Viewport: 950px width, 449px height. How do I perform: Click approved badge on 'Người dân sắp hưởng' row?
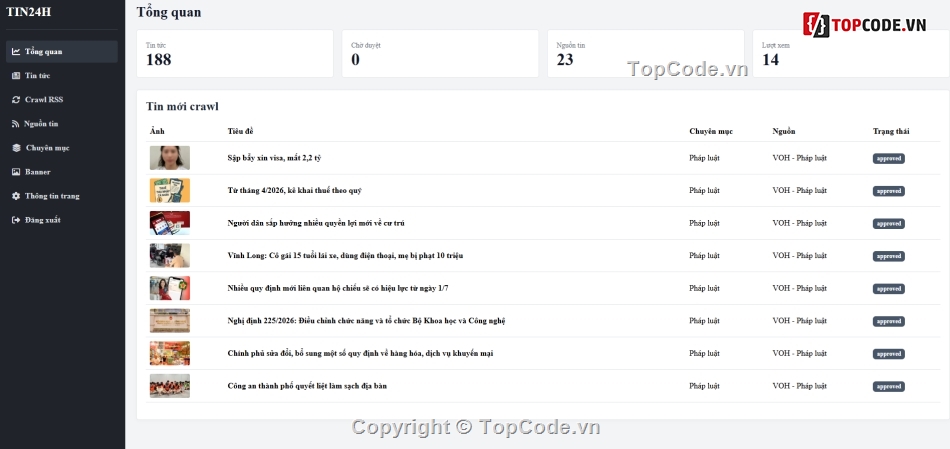889,224
